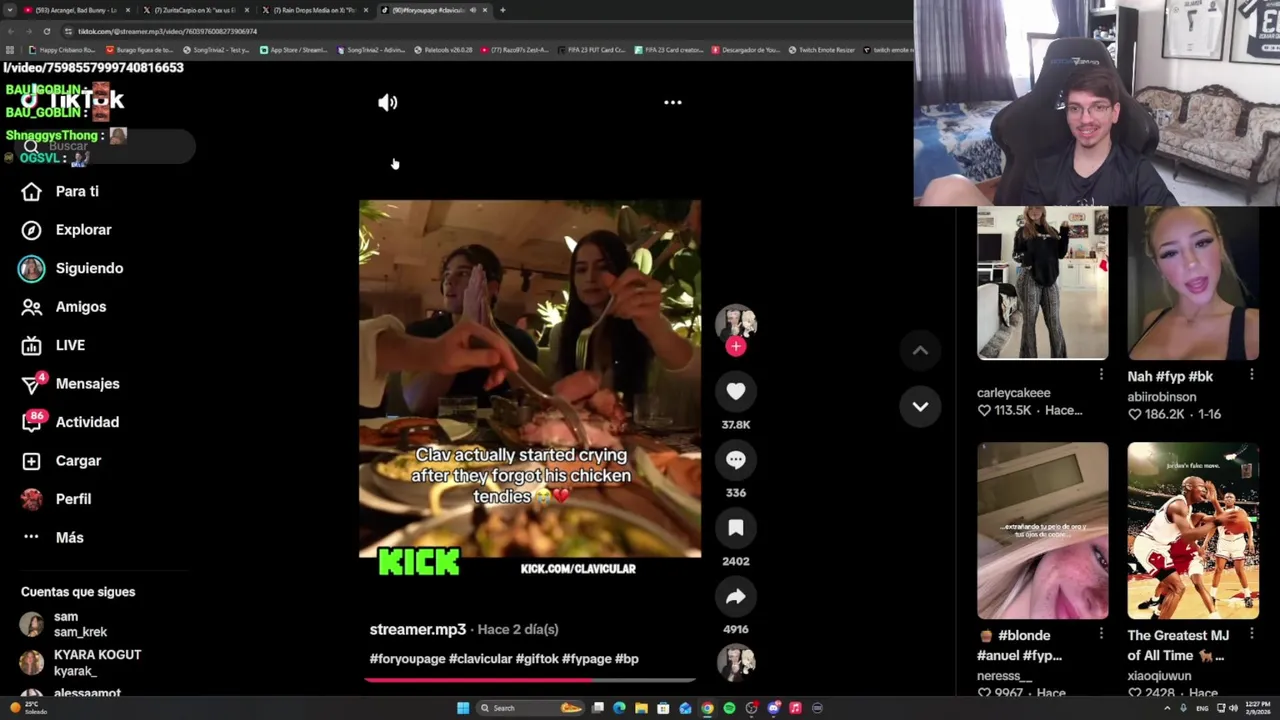The image size is (1280, 720).
Task: Open the creator's profile avatar beside video
Action: [736, 323]
